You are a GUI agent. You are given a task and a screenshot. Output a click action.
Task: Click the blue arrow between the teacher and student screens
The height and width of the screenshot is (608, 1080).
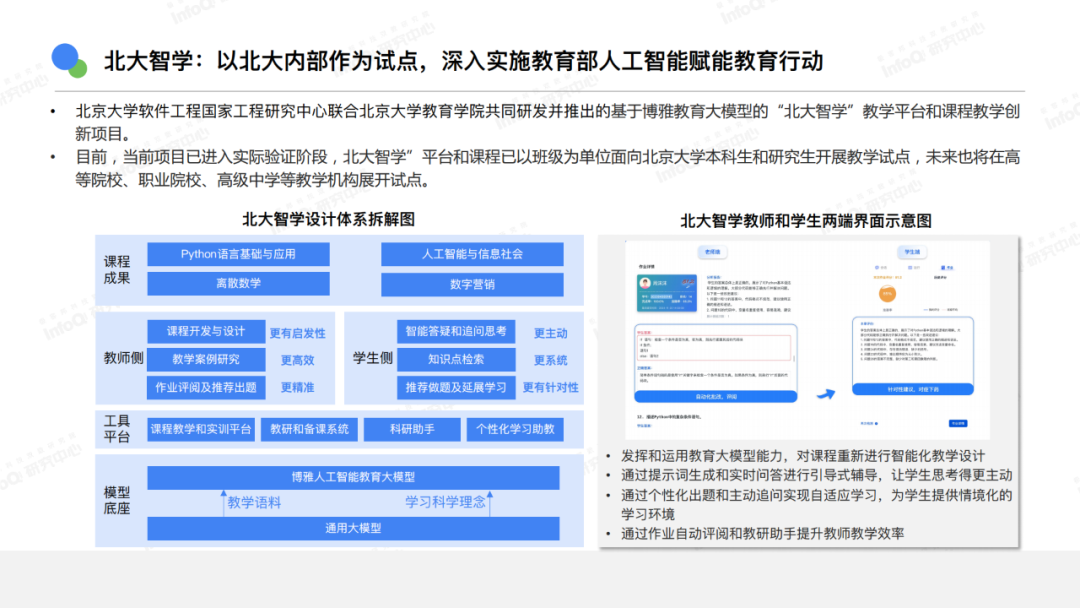click(x=826, y=394)
